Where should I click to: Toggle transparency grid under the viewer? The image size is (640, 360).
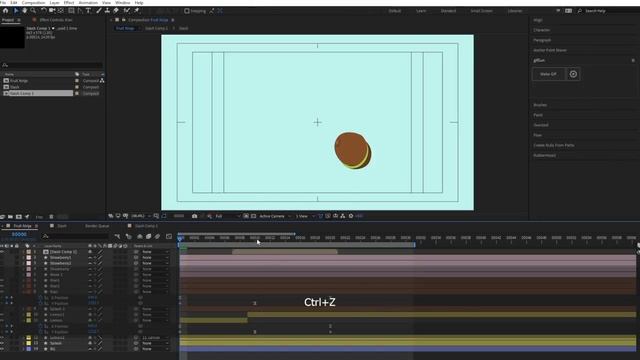click(253, 216)
